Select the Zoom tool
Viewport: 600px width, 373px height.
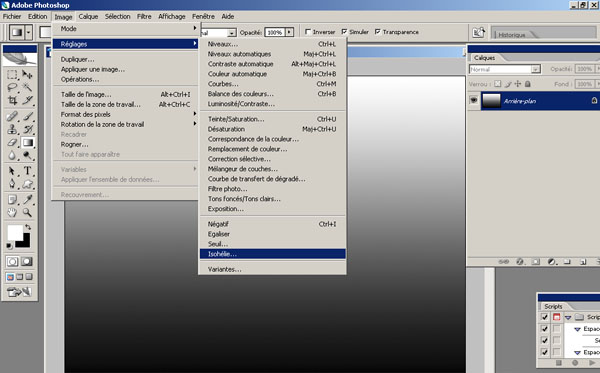pyautogui.click(x=27, y=212)
